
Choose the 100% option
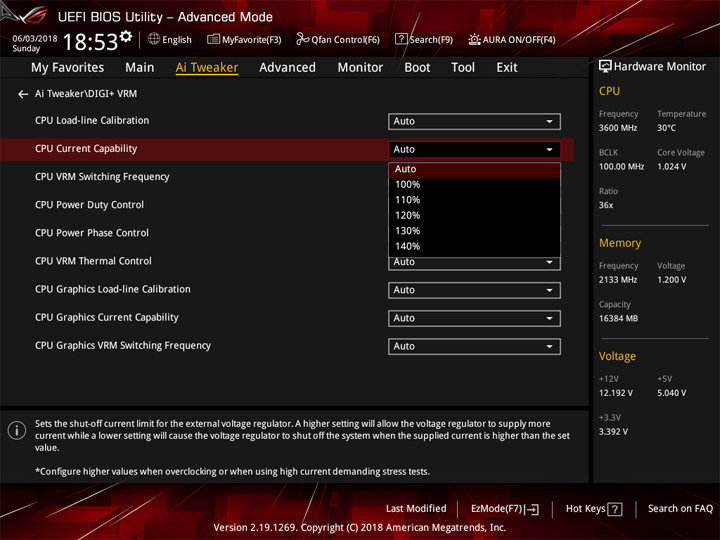coord(474,185)
